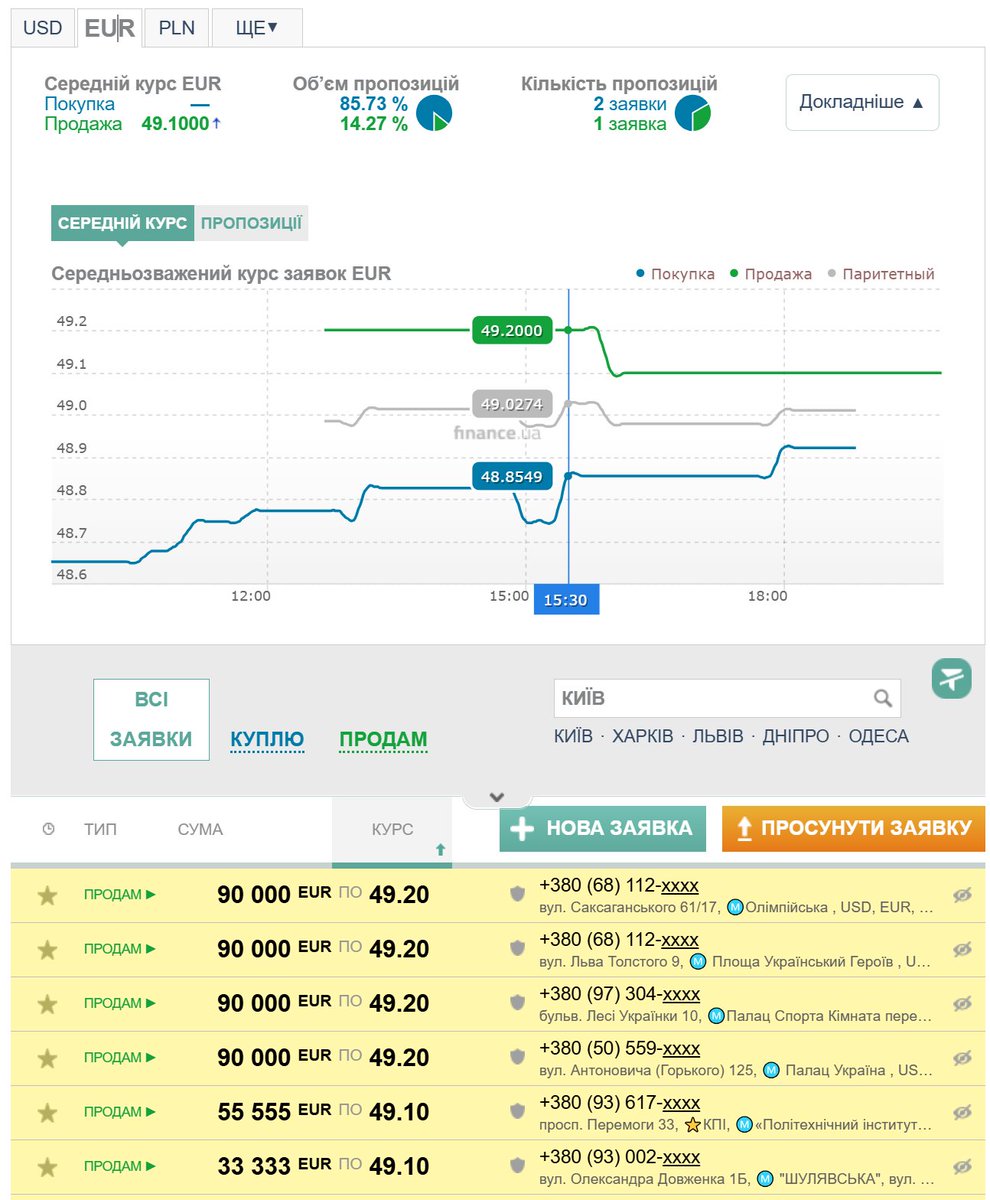Choose ХАРКІВ city link
The height and width of the screenshot is (1200, 990).
coord(642,736)
